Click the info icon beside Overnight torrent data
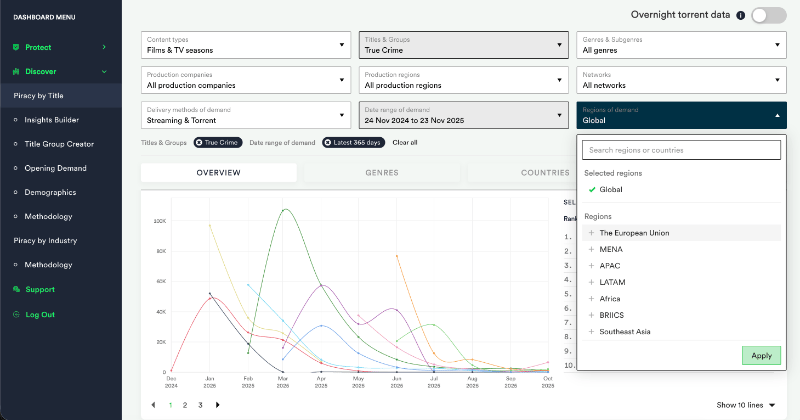 tap(740, 15)
